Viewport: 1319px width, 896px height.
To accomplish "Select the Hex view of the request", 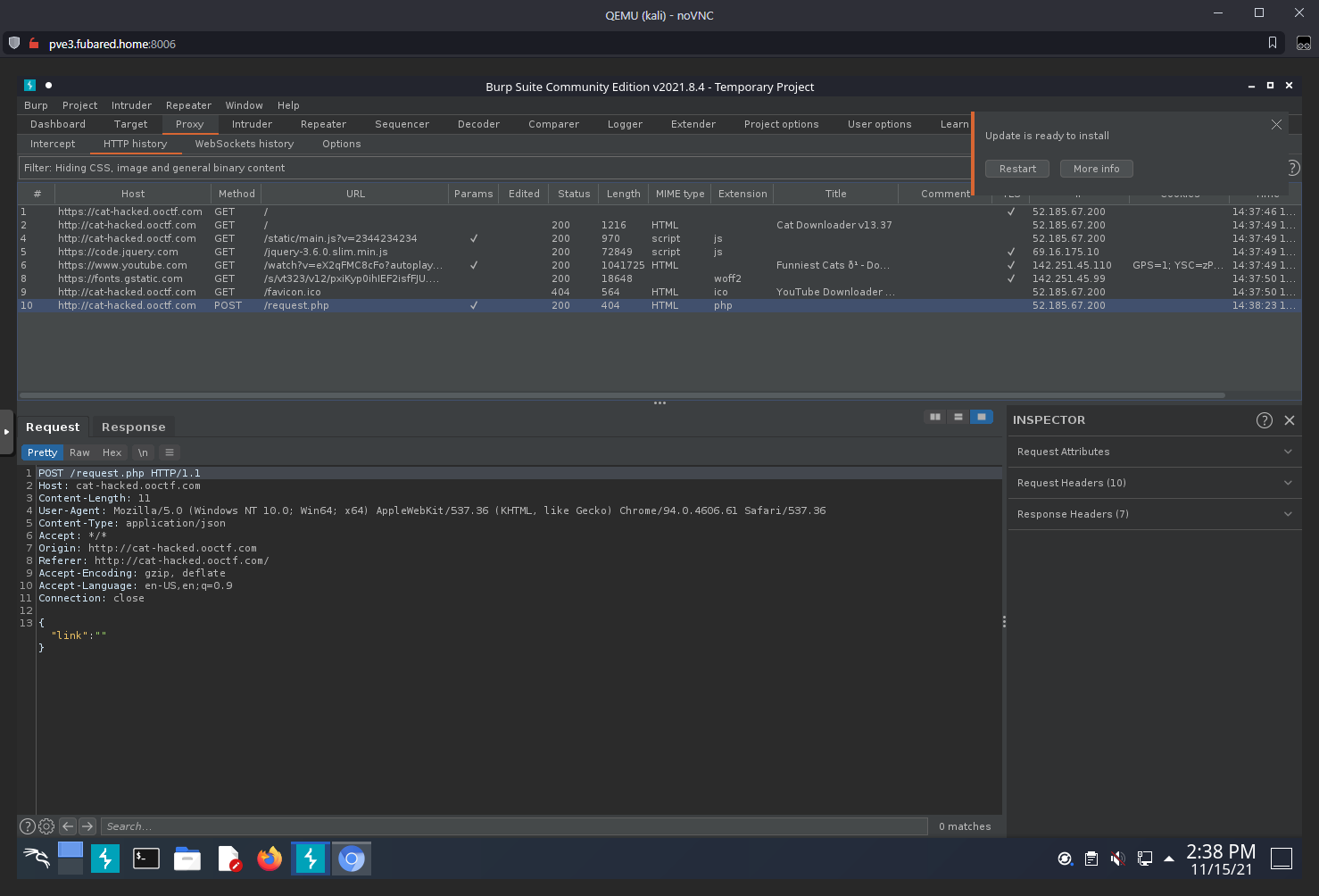I will pos(112,452).
